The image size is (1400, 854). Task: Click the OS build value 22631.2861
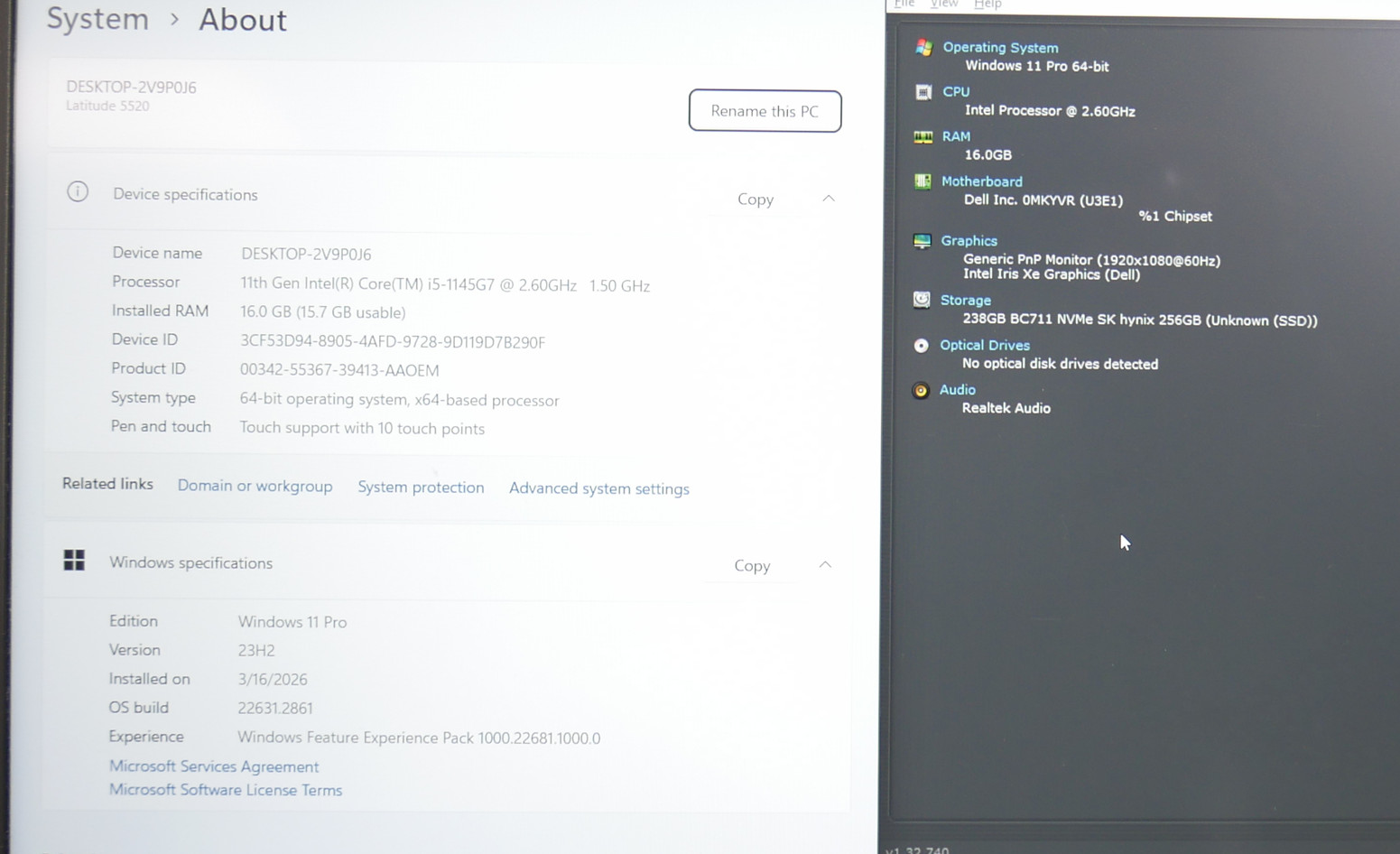[x=275, y=709]
